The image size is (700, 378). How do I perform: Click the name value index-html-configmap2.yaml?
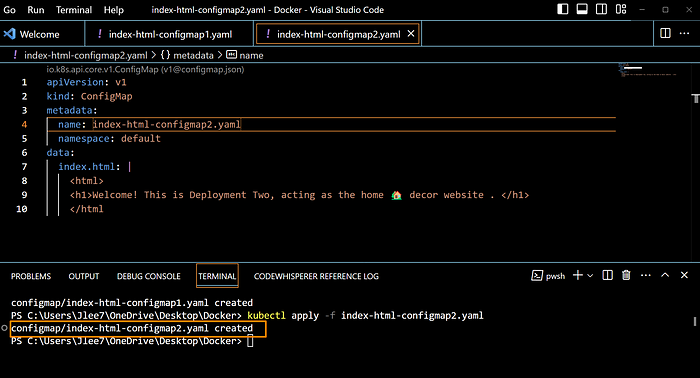167,125
